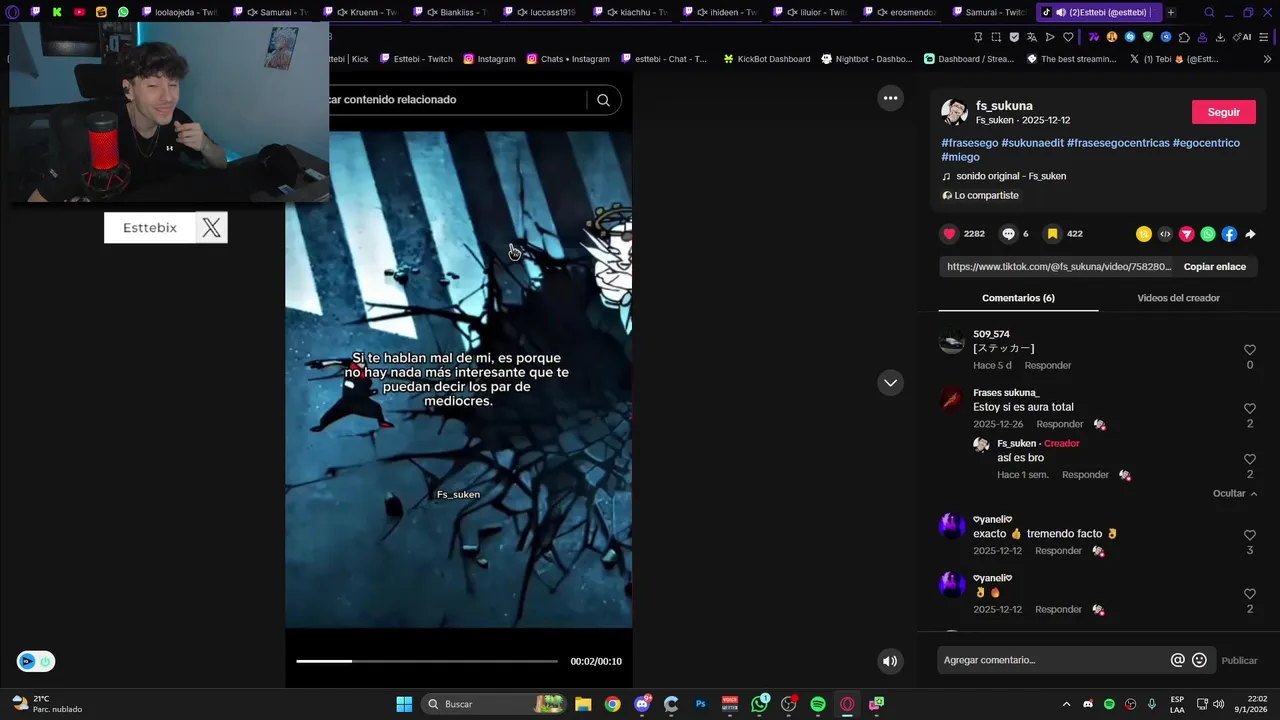Image resolution: width=1280 pixels, height=720 pixels.
Task: Like the video with the heart icon
Action: click(x=949, y=234)
